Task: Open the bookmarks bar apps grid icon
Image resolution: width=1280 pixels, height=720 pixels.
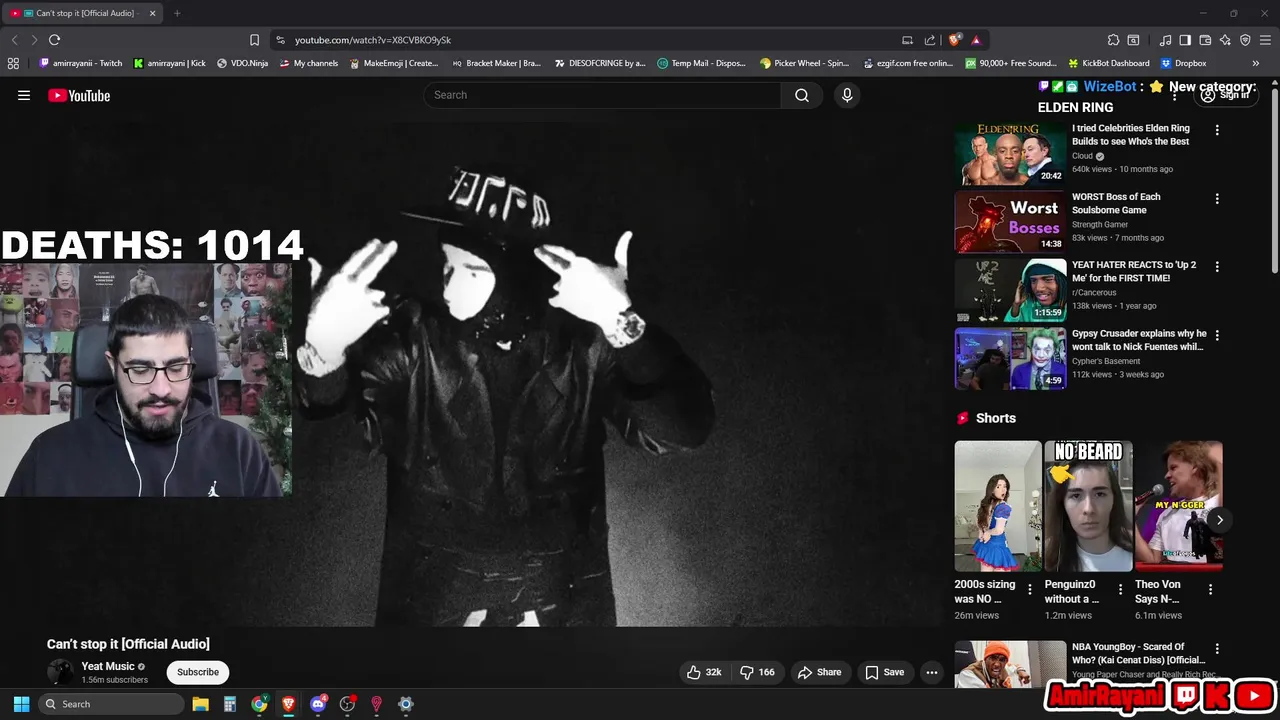Action: (13, 63)
